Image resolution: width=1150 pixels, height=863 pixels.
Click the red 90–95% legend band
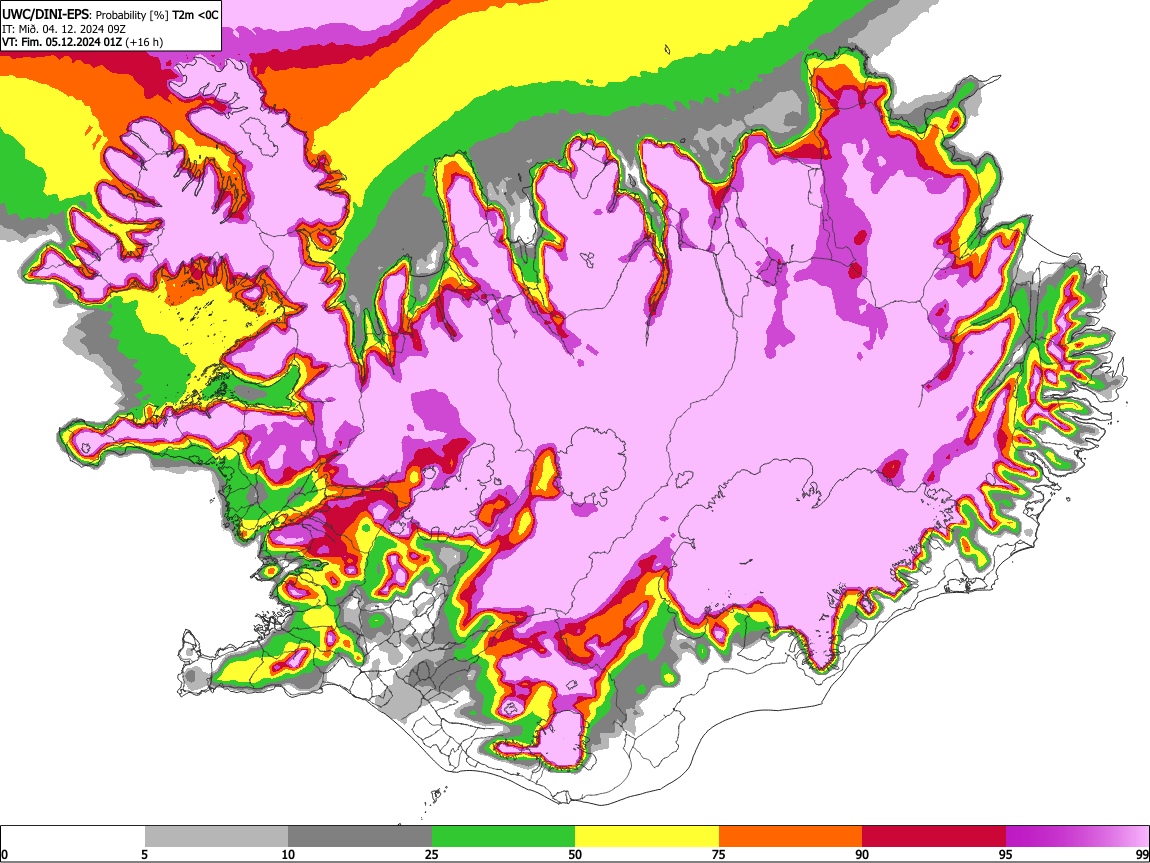click(934, 836)
